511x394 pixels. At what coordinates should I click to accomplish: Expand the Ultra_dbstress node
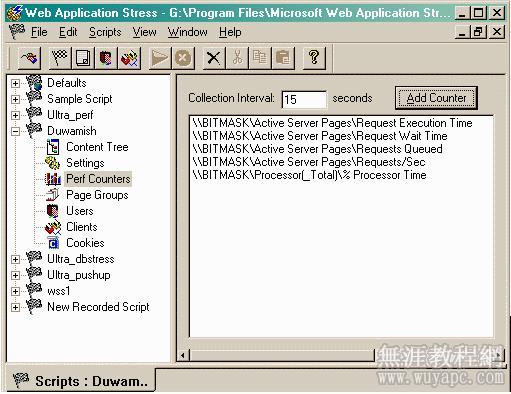(15, 259)
